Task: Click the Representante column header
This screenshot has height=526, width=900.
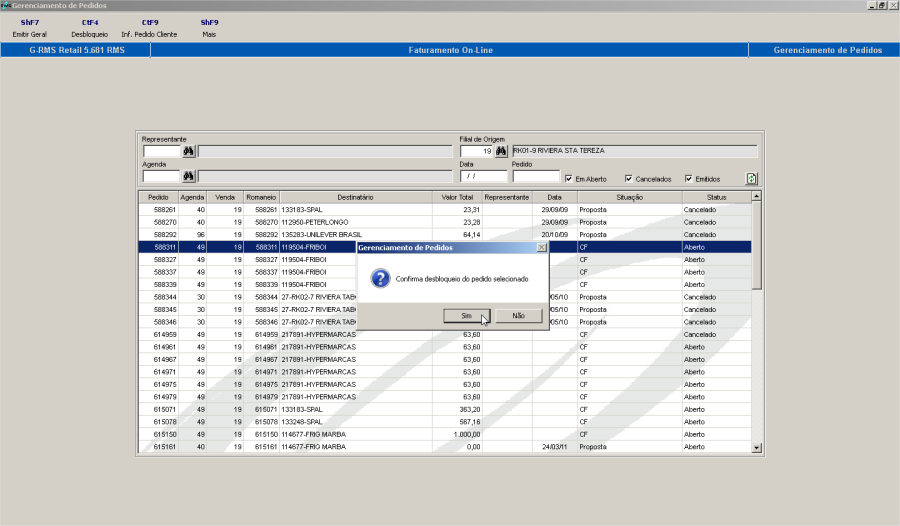Action: point(507,197)
